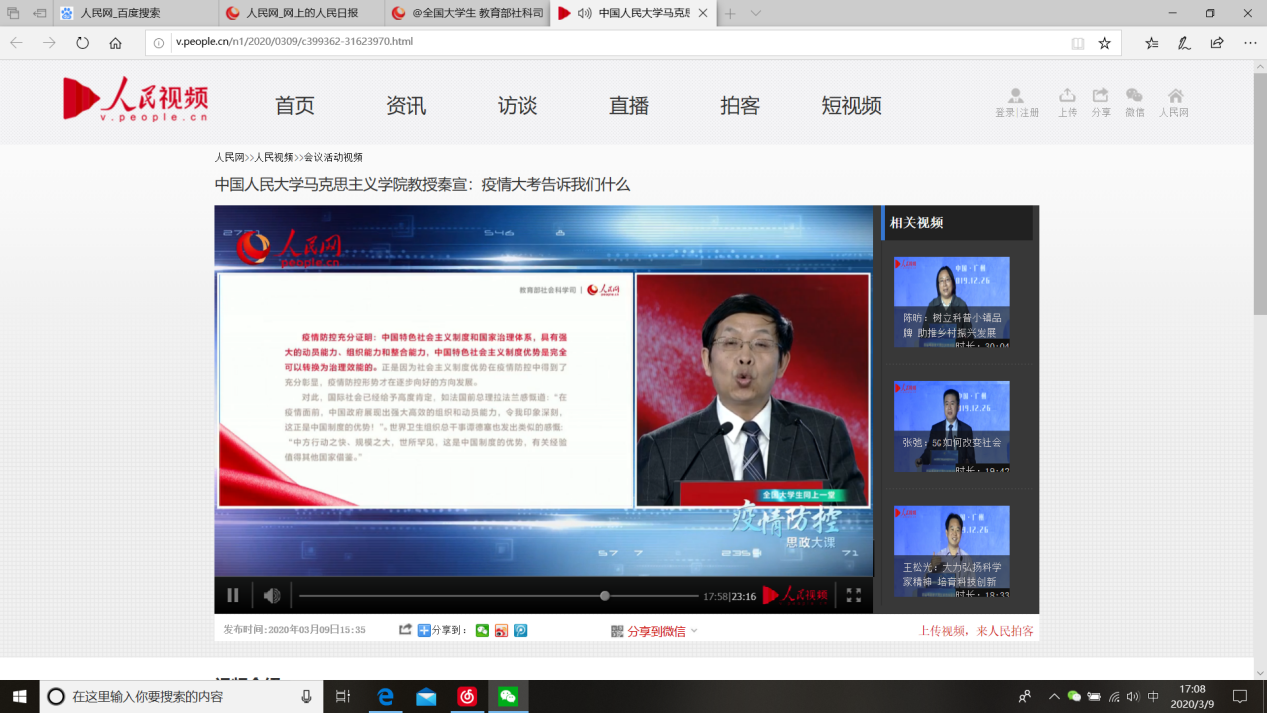The height and width of the screenshot is (713, 1267).
Task: Open the 张强 5G related video thumbnail
Action: [x=951, y=426]
